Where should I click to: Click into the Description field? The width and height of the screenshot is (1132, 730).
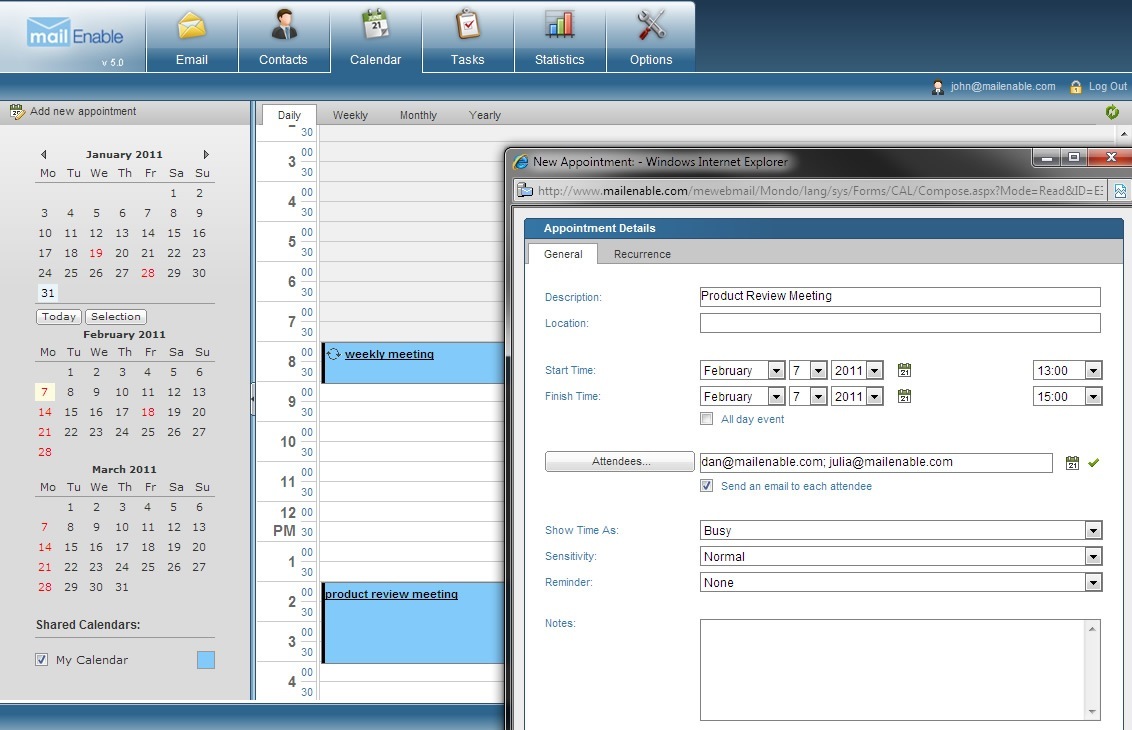[x=900, y=297]
